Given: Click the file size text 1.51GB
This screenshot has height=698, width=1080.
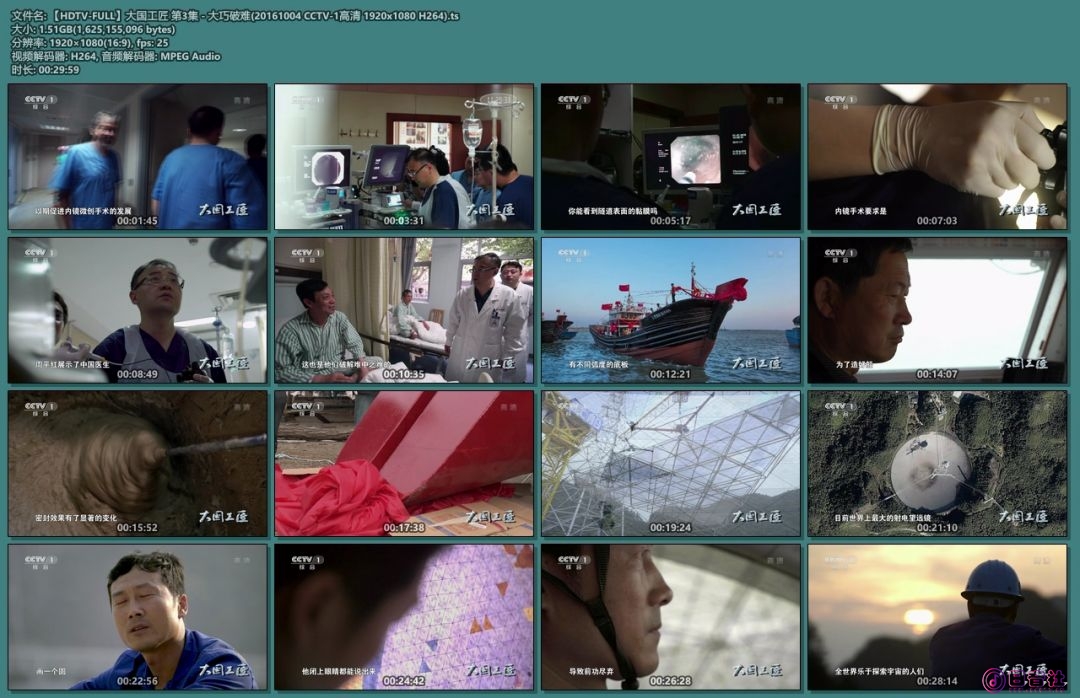Looking at the screenshot, I should pyautogui.click(x=93, y=29).
